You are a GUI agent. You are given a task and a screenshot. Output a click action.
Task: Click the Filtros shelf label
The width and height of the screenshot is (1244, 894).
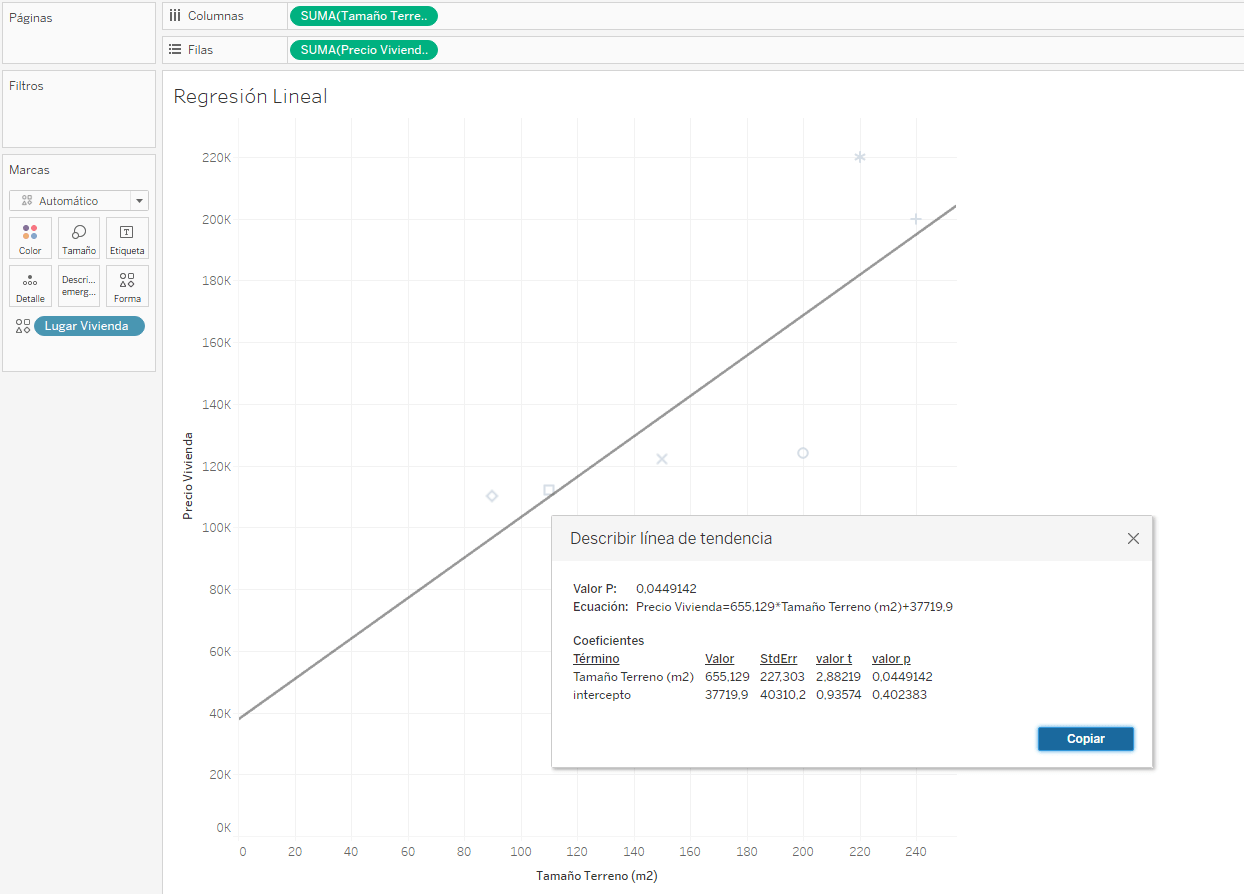[x=26, y=86]
